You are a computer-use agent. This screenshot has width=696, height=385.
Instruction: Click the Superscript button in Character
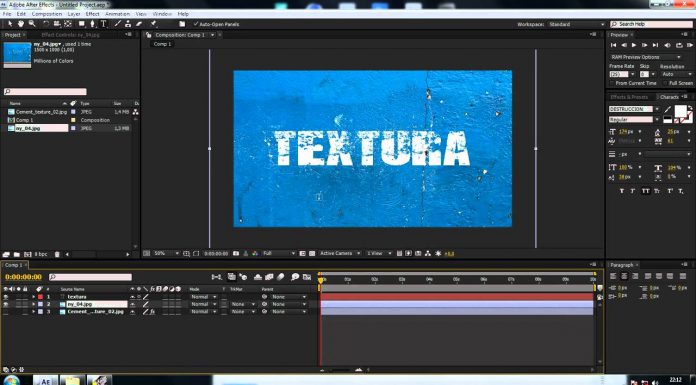click(669, 191)
